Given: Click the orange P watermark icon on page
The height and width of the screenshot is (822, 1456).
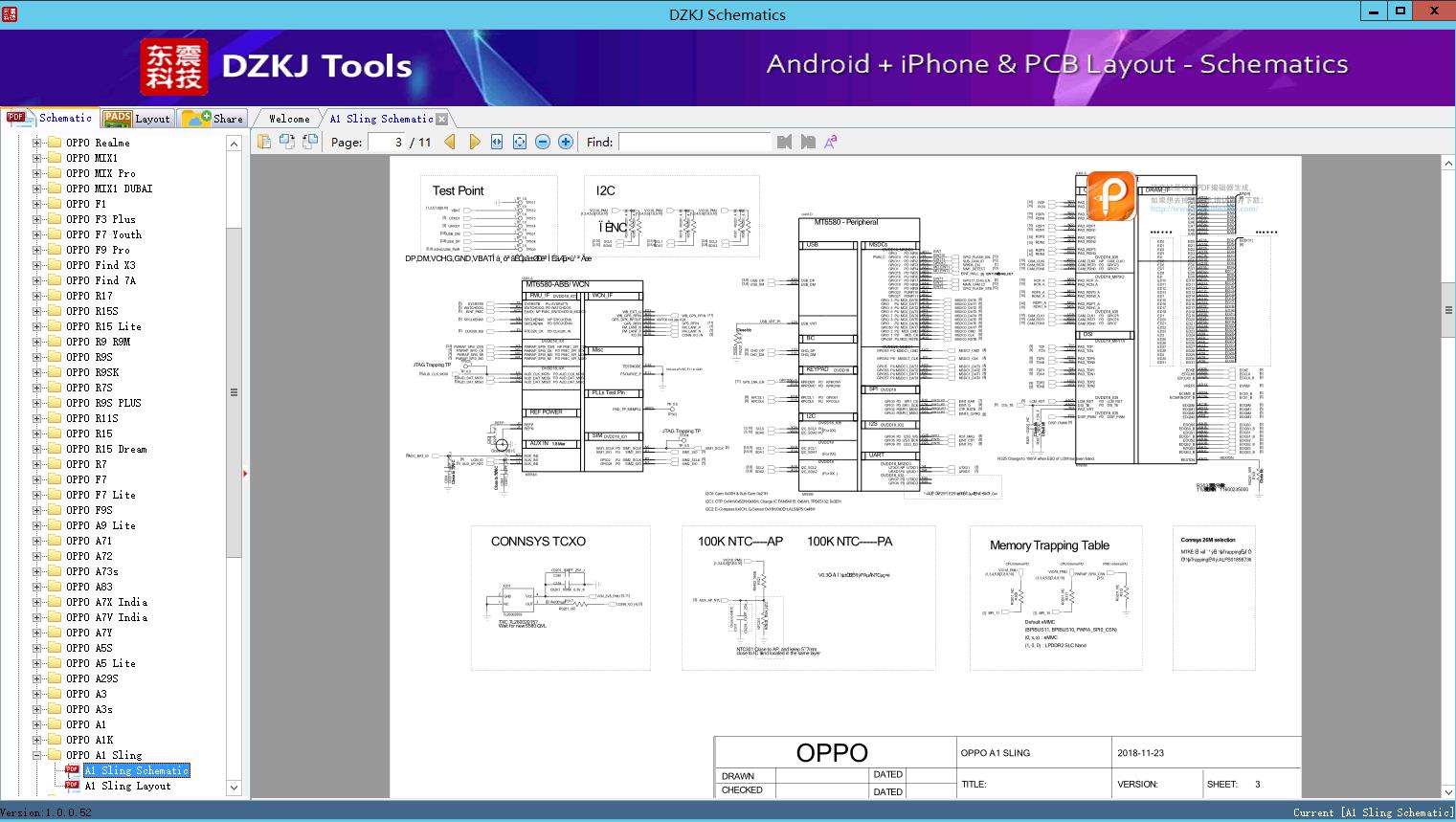Looking at the screenshot, I should tap(1111, 195).
